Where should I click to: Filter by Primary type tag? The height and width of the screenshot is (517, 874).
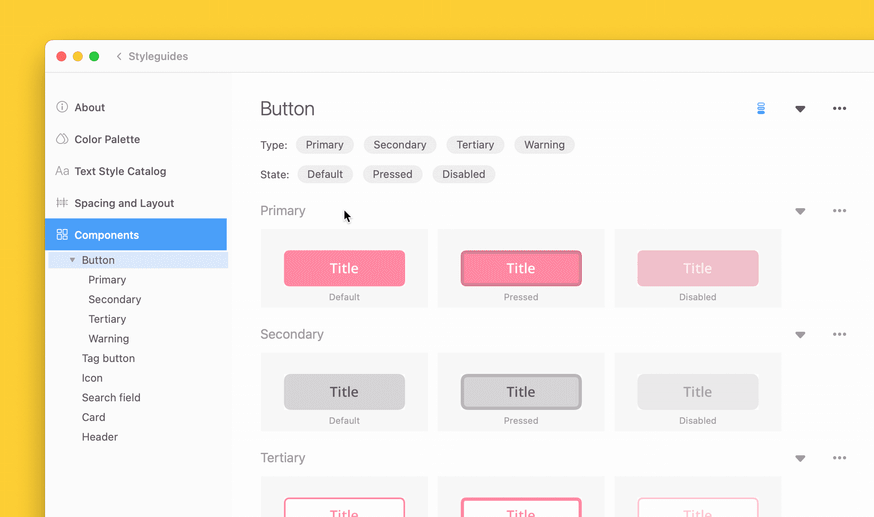[324, 145]
